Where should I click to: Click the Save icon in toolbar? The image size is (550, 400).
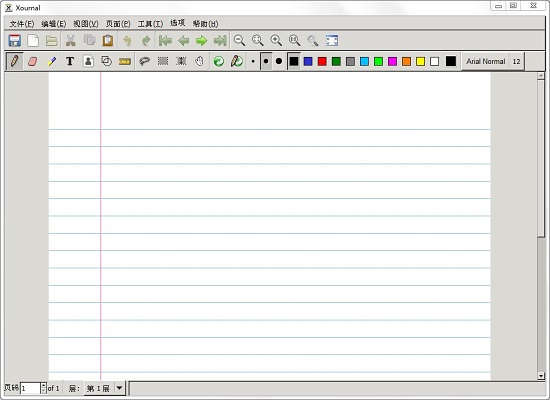[x=14, y=41]
